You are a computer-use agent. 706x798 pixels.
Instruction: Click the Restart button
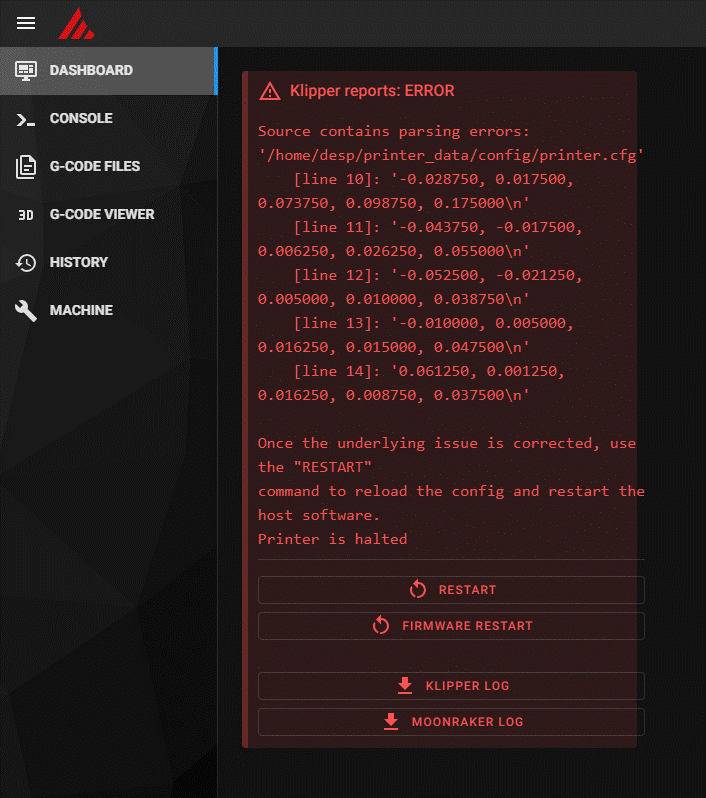pos(451,590)
